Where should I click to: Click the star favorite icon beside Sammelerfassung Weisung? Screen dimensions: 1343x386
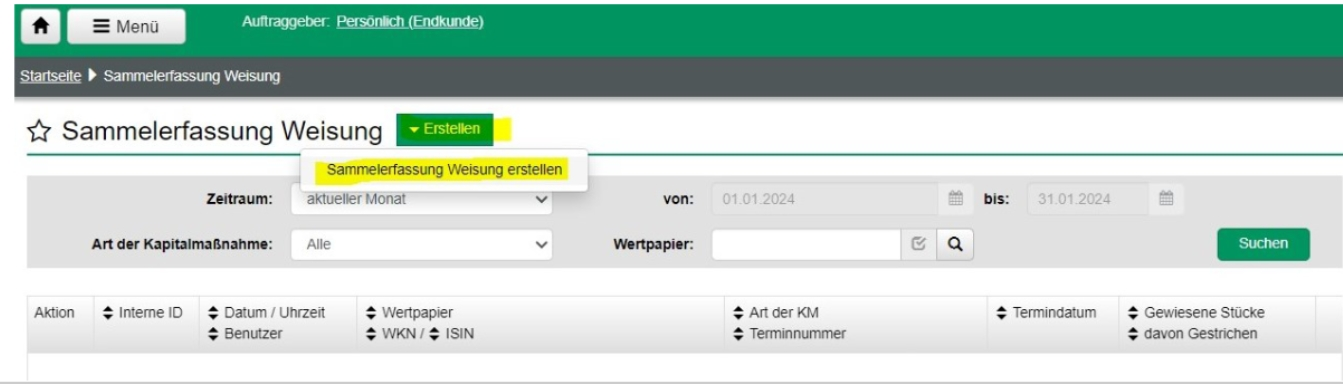click(37, 130)
